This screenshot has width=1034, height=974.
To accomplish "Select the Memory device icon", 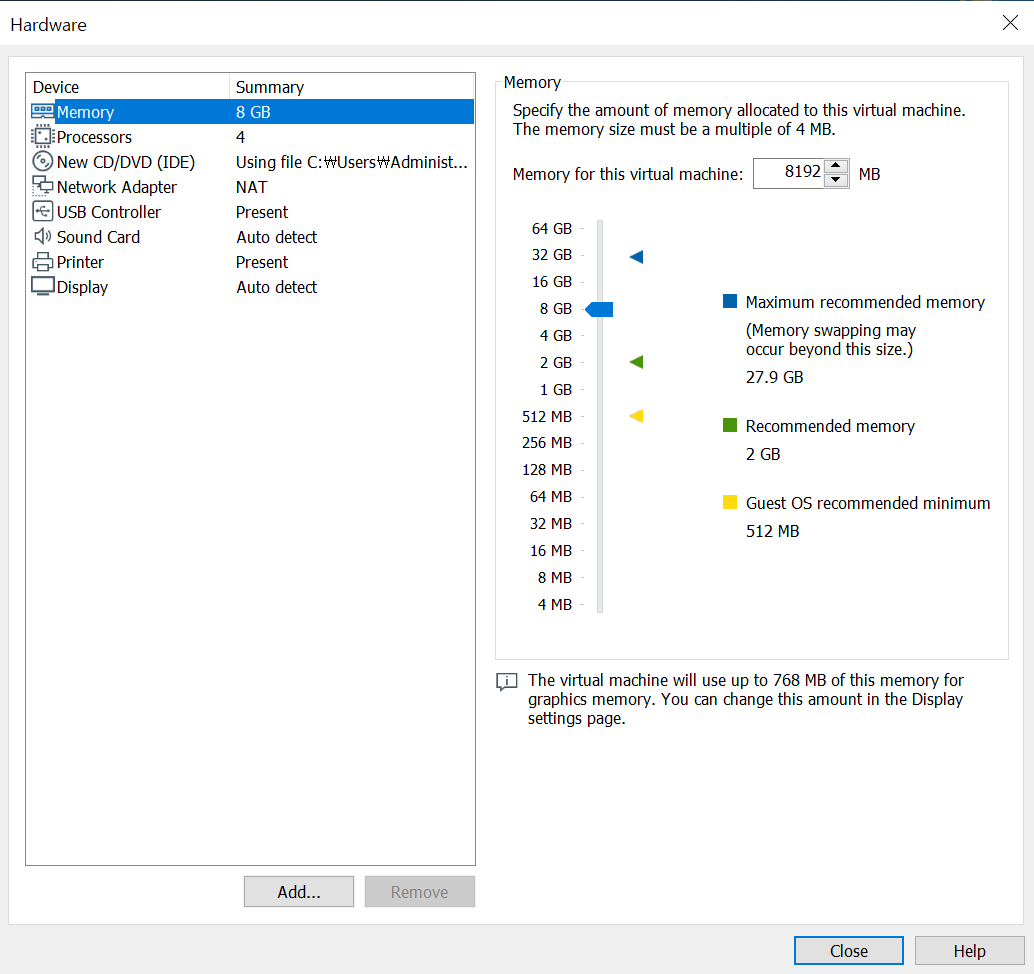I will [x=43, y=111].
